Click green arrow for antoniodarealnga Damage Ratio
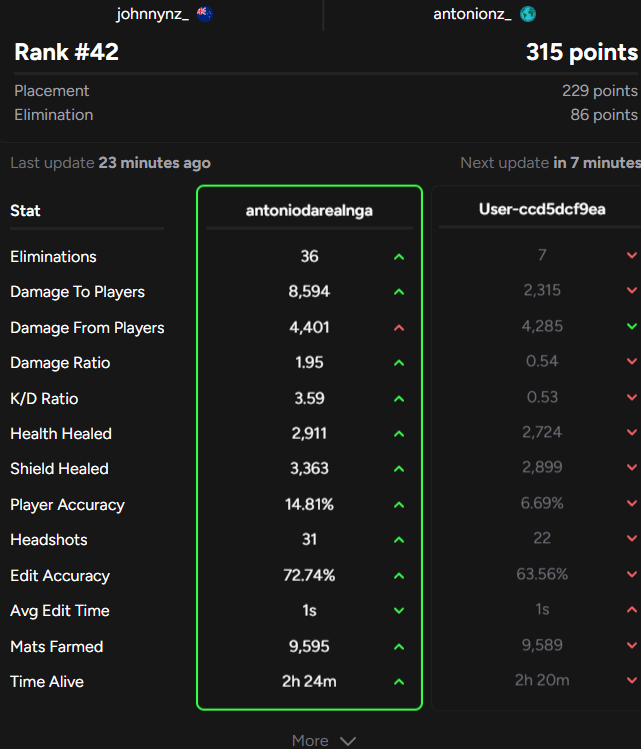 [399, 363]
